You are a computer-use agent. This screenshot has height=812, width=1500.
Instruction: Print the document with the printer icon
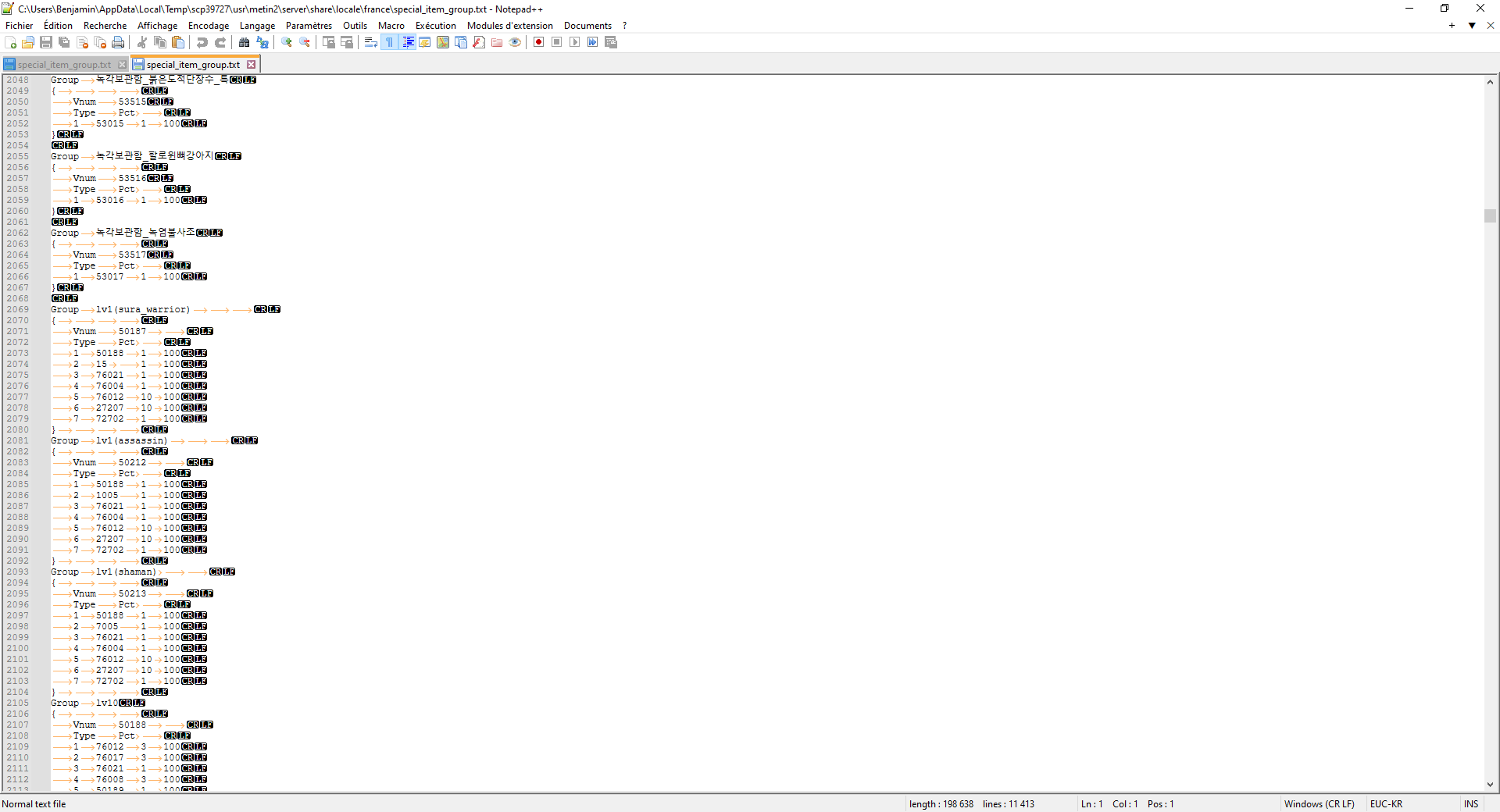(118, 42)
